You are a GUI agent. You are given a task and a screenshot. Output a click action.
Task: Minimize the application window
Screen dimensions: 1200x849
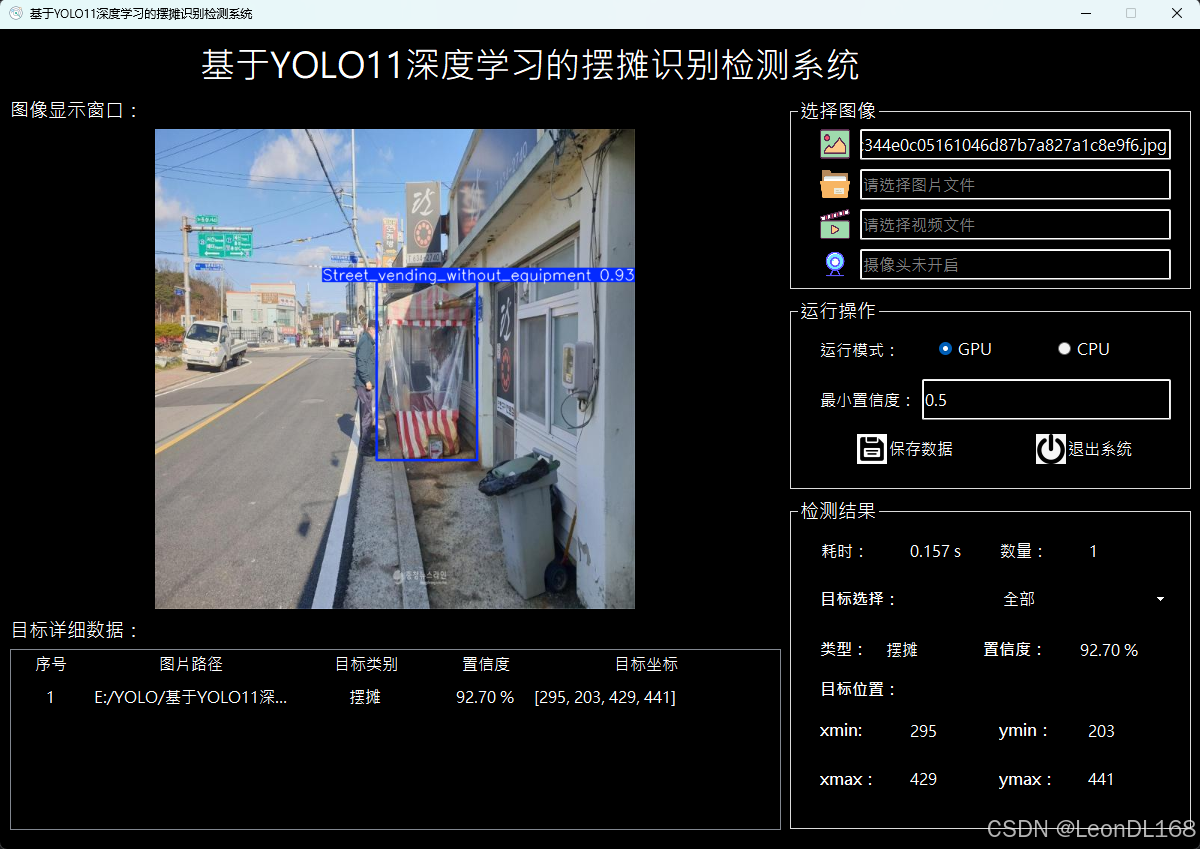tap(1086, 13)
